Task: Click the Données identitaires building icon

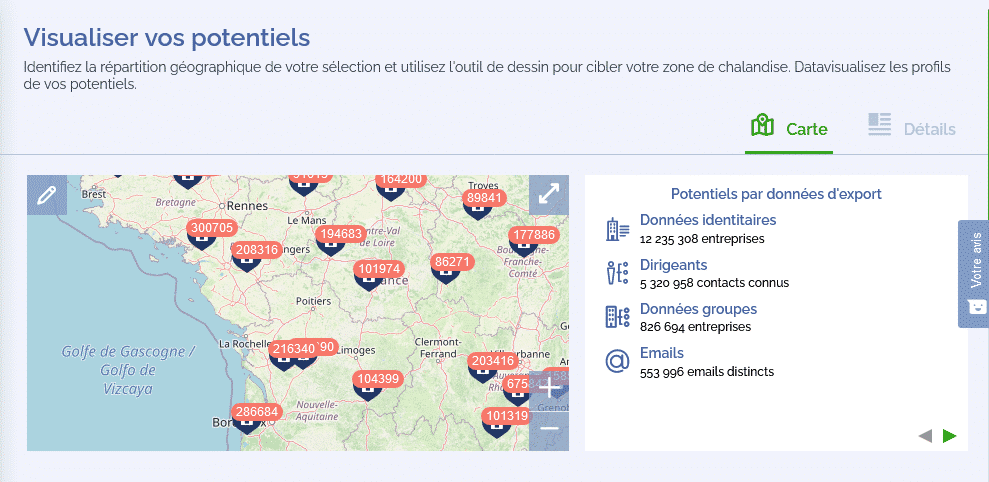Action: pos(617,229)
